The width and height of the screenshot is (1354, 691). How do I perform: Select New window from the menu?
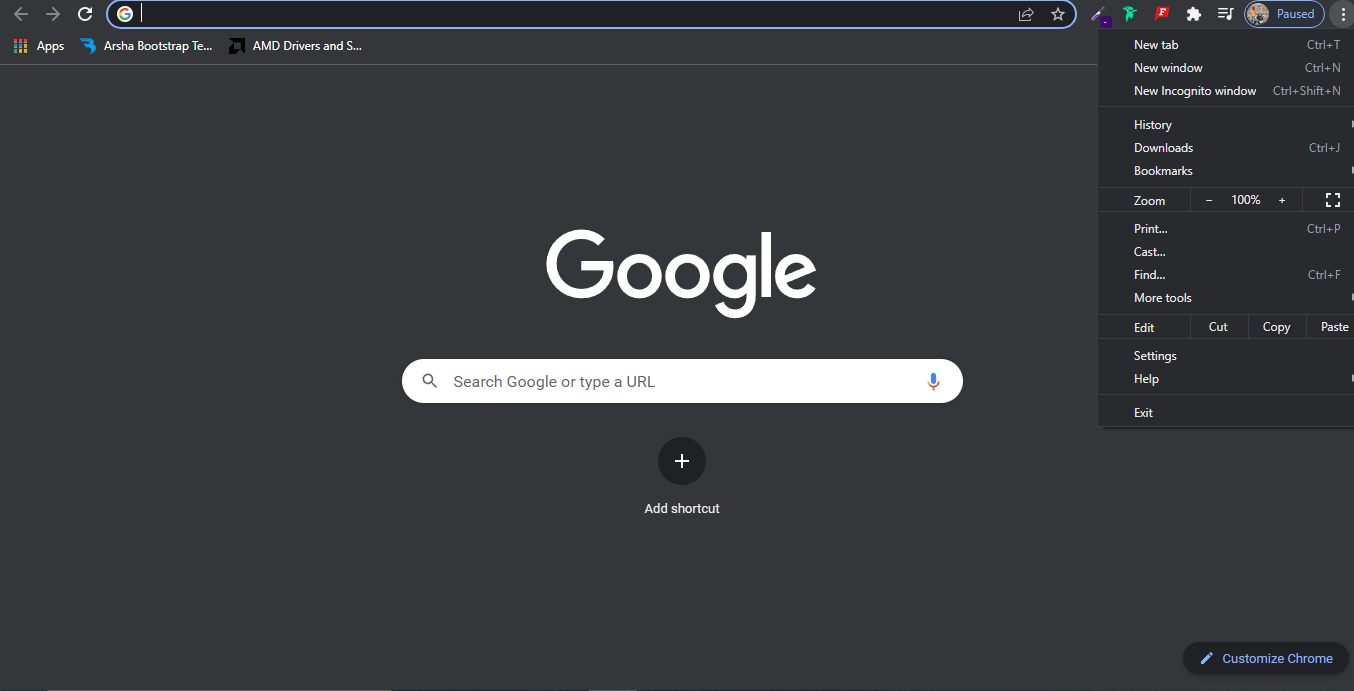[x=1226, y=68]
